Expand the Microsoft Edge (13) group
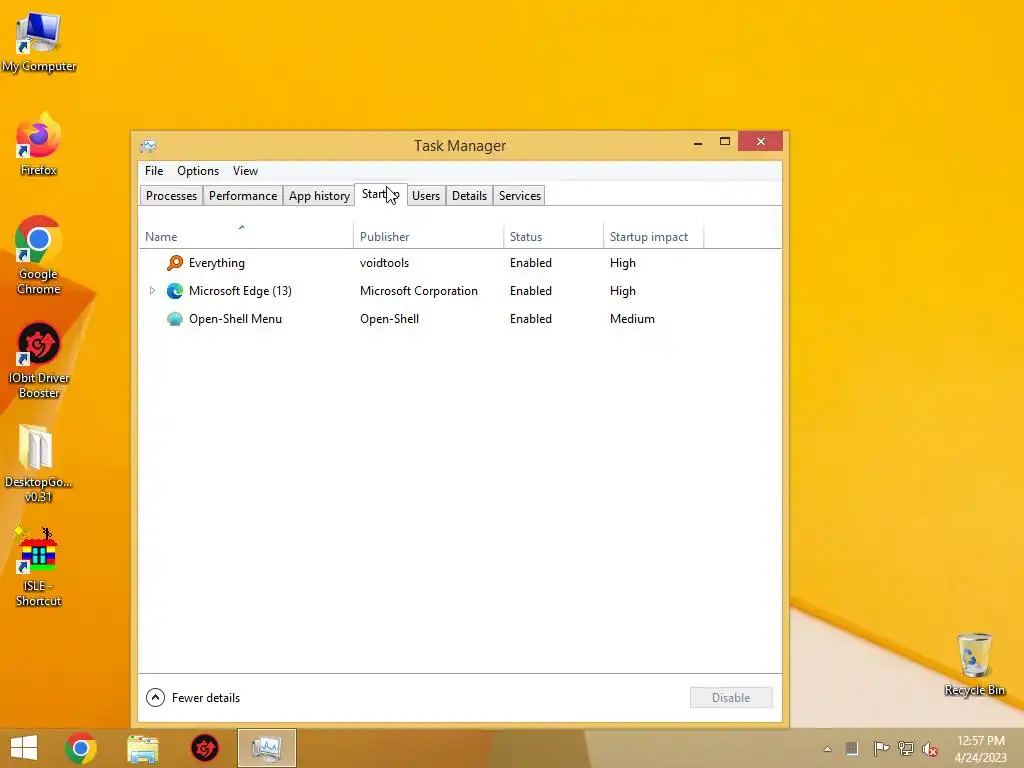Image resolution: width=1024 pixels, height=768 pixels. pos(152,291)
